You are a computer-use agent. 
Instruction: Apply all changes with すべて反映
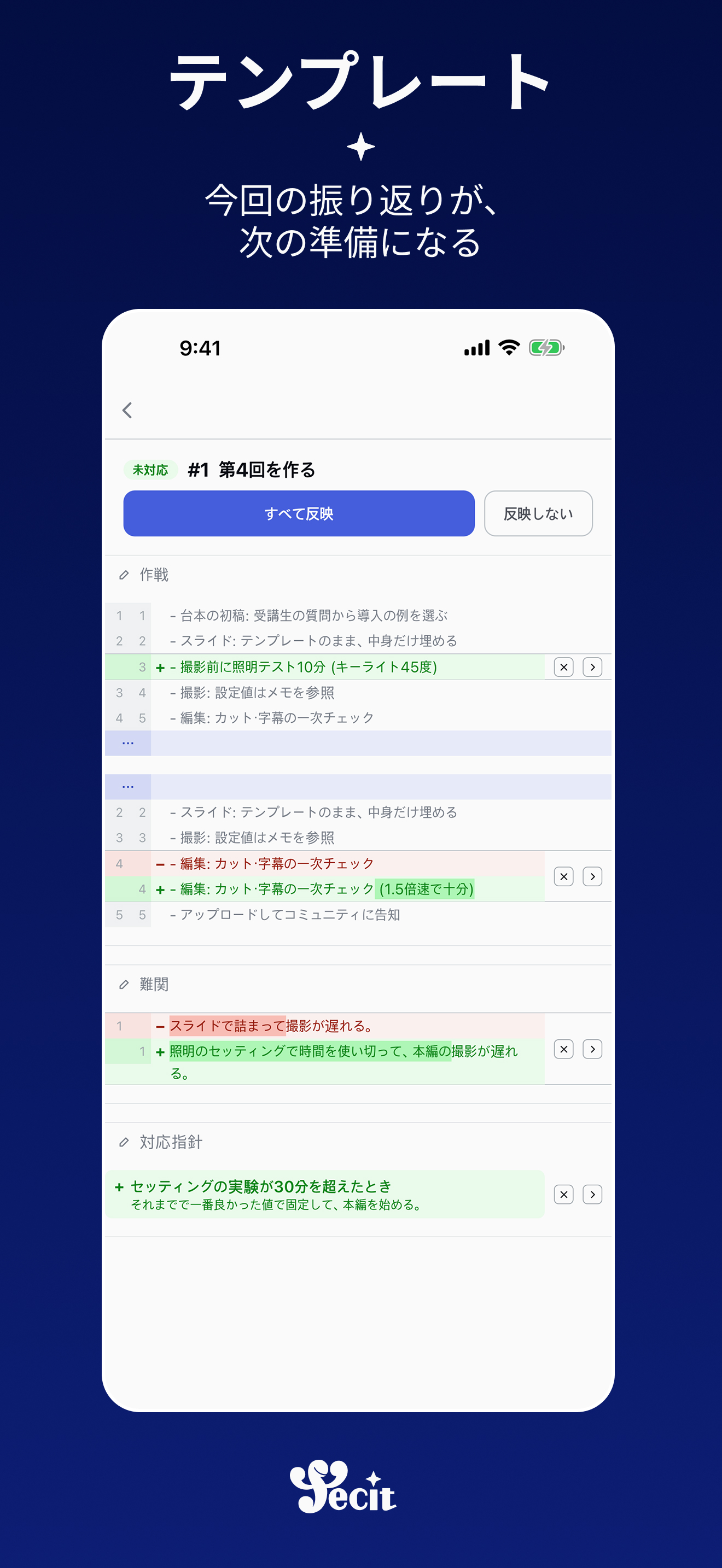point(299,513)
